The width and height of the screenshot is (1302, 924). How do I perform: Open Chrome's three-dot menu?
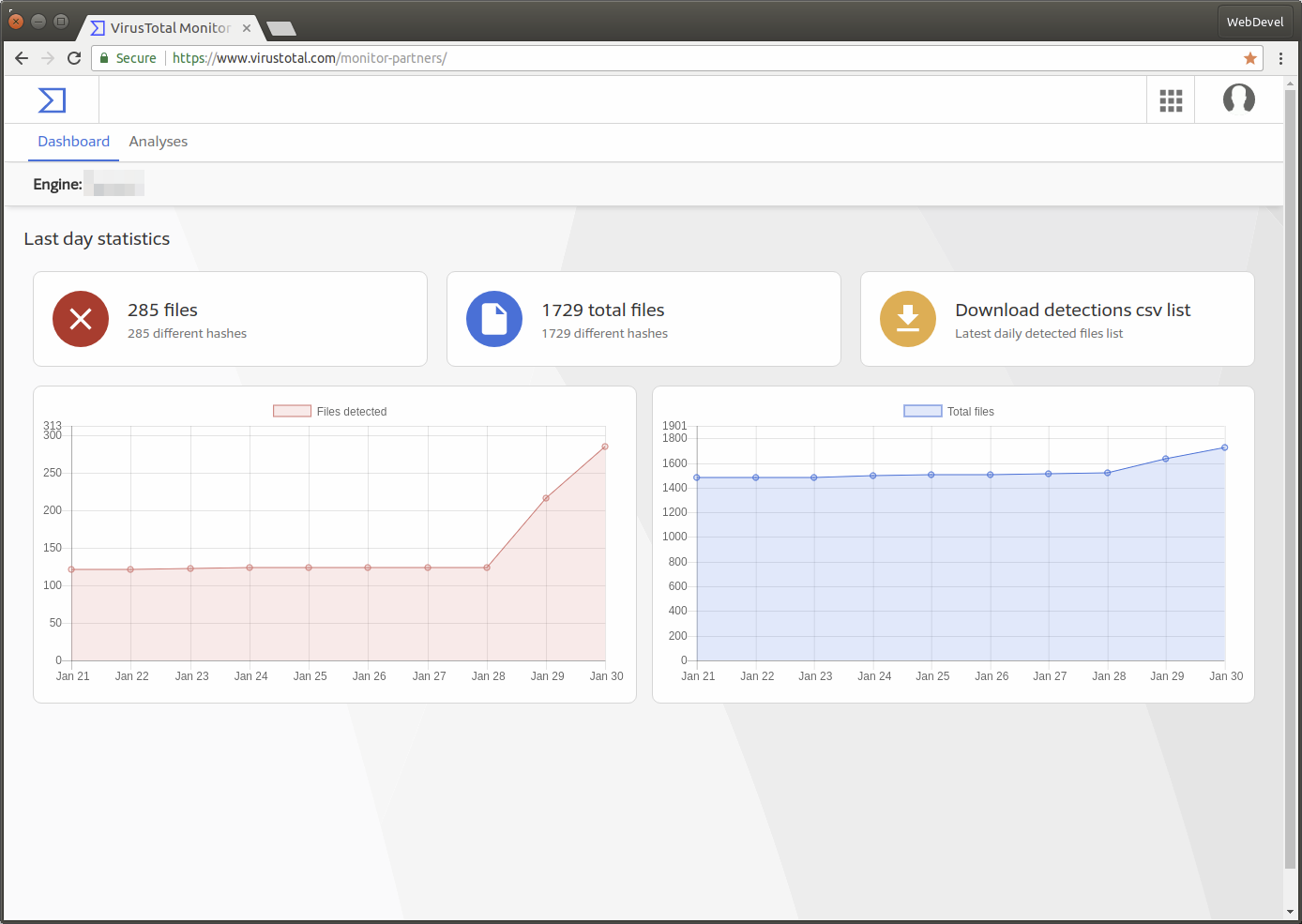pos(1280,58)
